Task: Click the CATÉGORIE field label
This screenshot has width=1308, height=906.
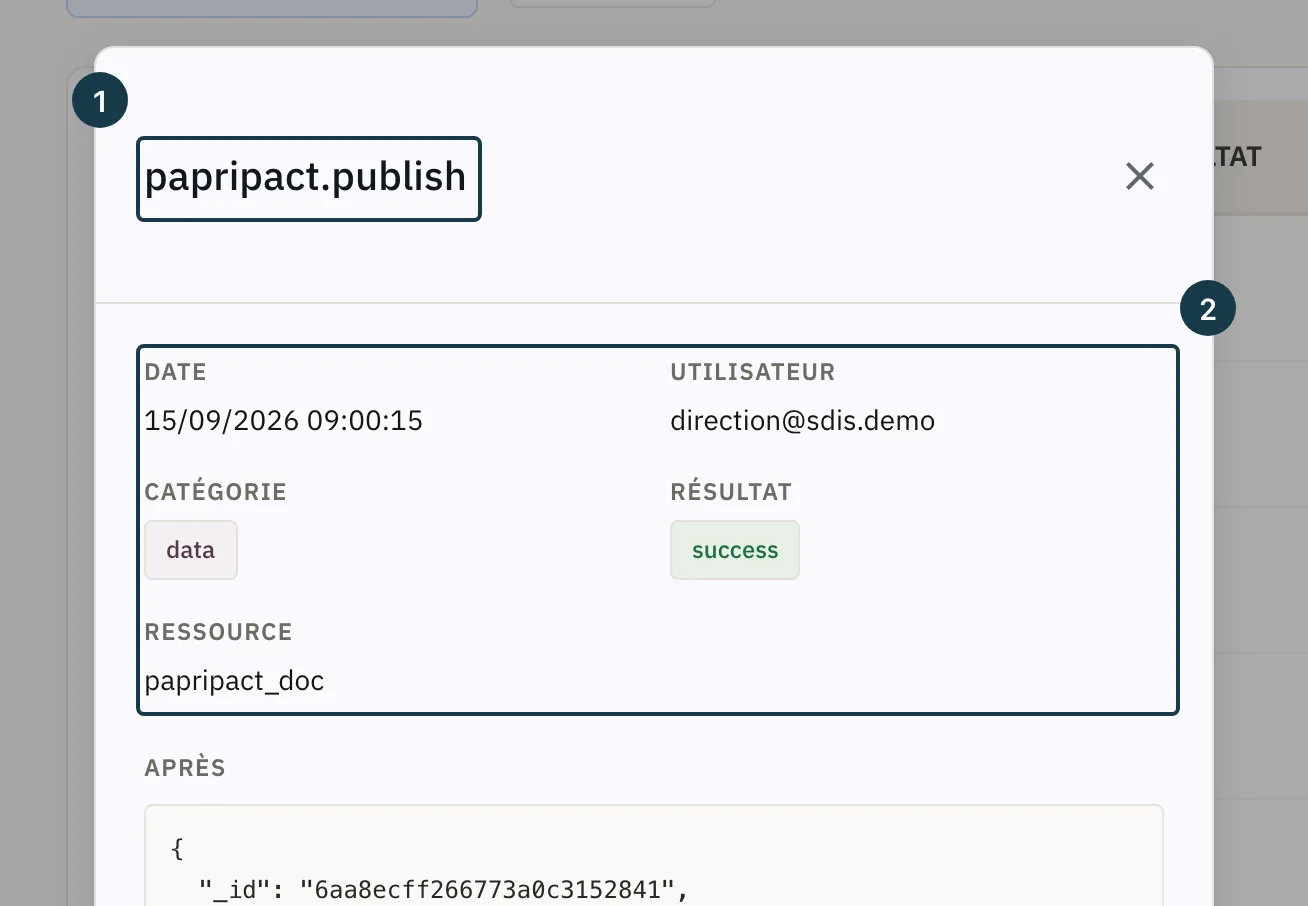Action: coord(216,492)
